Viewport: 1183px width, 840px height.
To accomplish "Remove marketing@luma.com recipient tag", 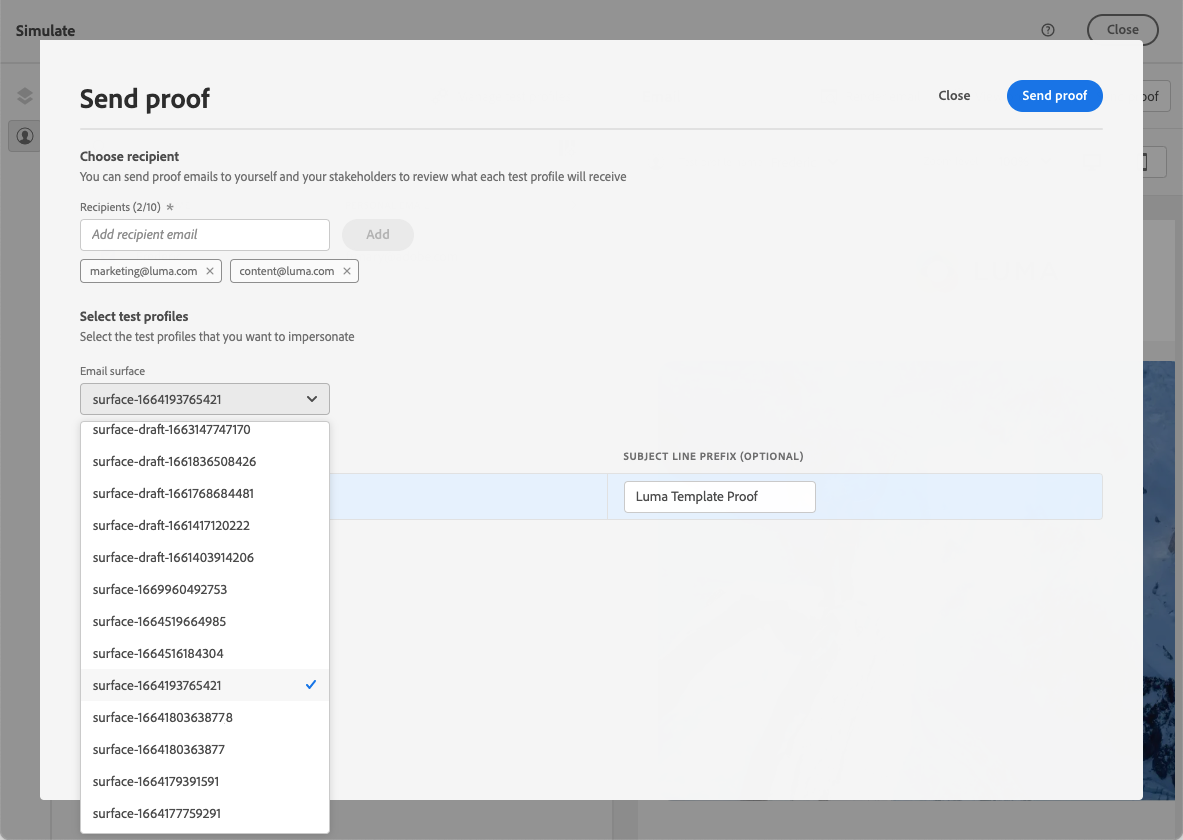I will coord(209,271).
